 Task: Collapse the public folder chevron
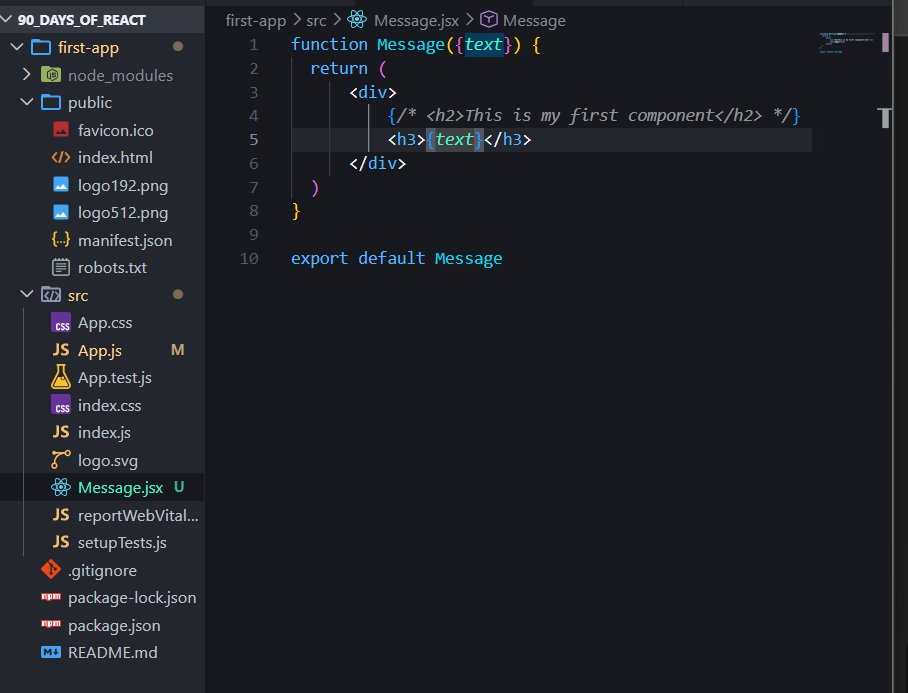tap(27, 102)
